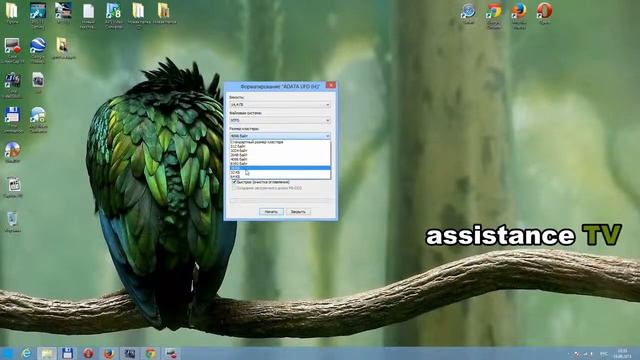
Task: Click the Close (Закрыть) button in dialog
Action: (298, 211)
